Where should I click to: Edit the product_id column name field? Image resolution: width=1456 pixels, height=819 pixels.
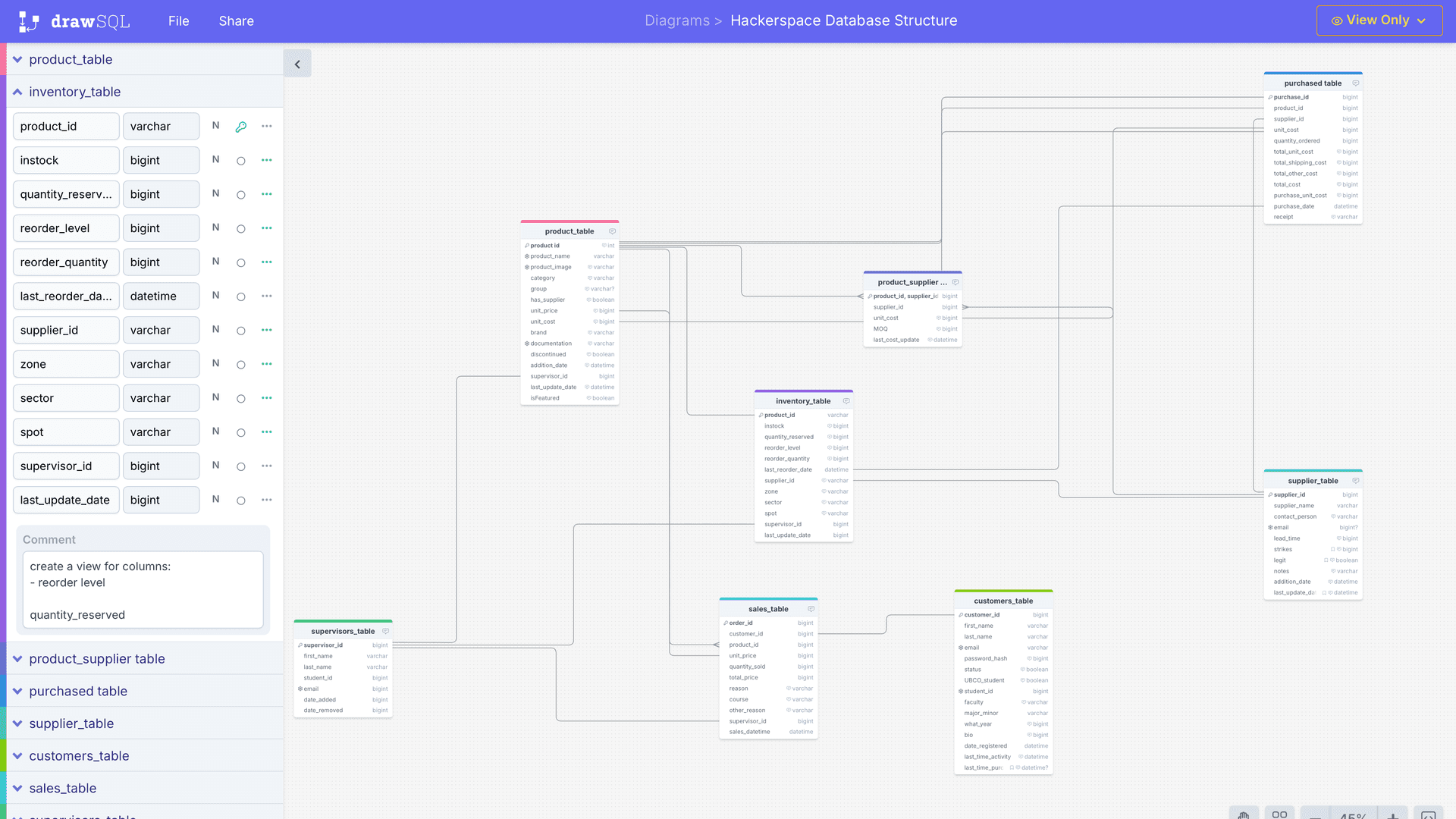(66, 127)
